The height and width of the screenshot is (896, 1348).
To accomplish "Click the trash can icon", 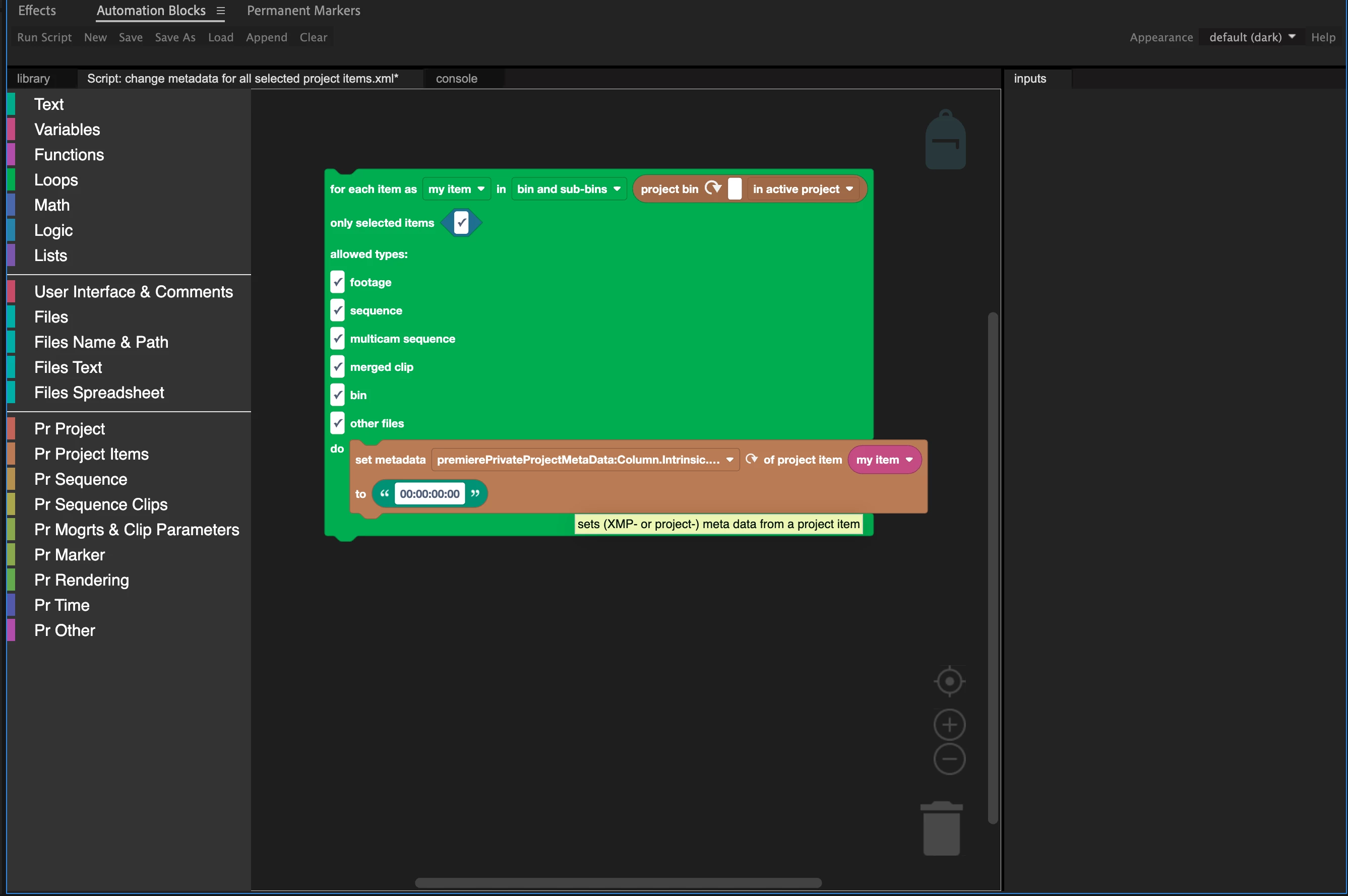I will pyautogui.click(x=942, y=828).
